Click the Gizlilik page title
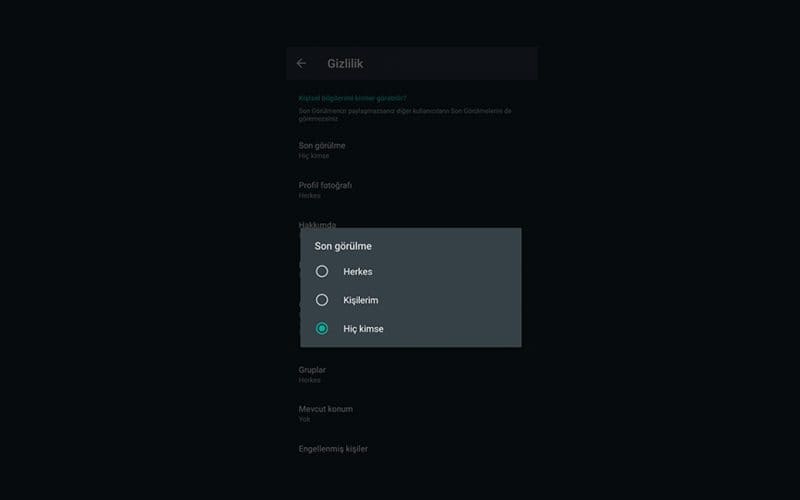Viewport: 800px width, 500px height. [x=345, y=63]
